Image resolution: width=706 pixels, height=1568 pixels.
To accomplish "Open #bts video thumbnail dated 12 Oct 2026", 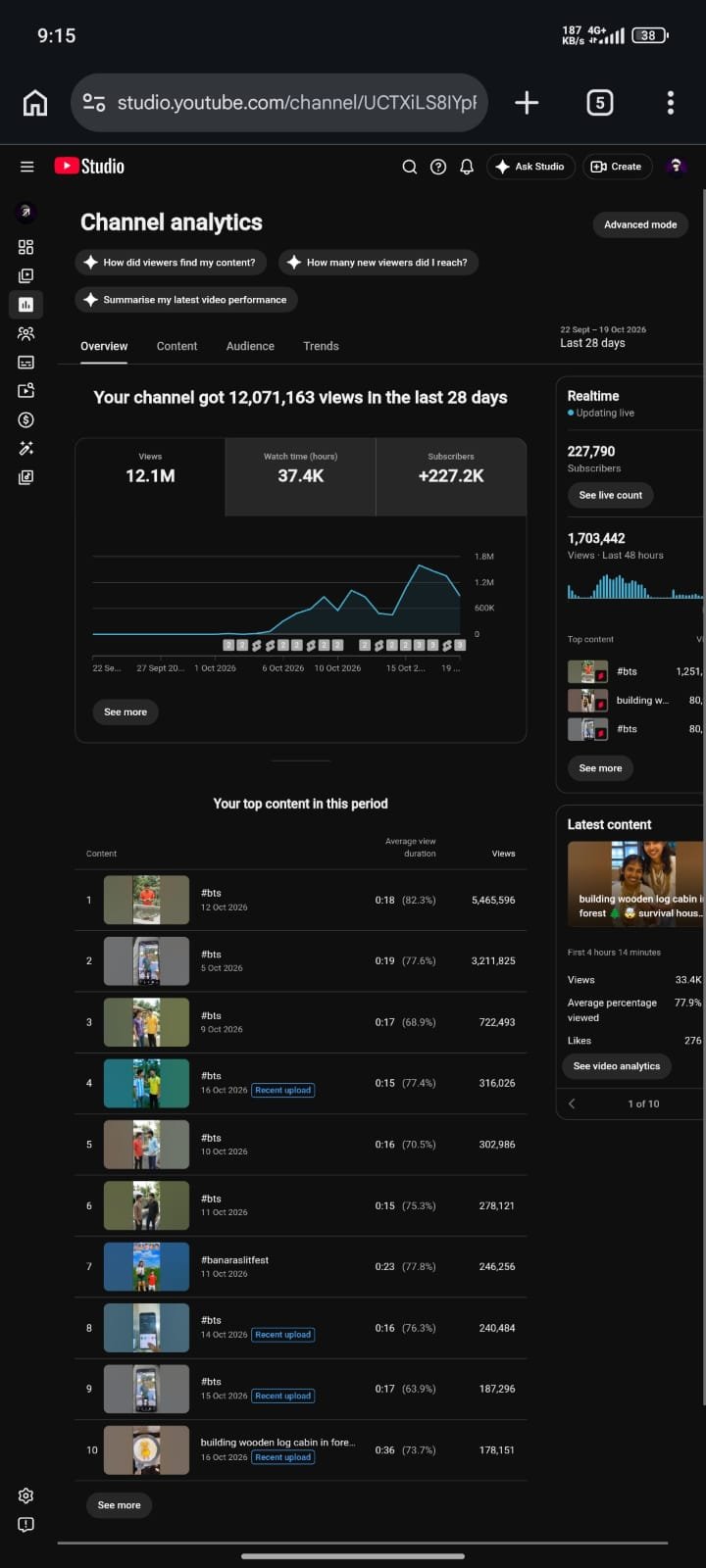I will [146, 900].
